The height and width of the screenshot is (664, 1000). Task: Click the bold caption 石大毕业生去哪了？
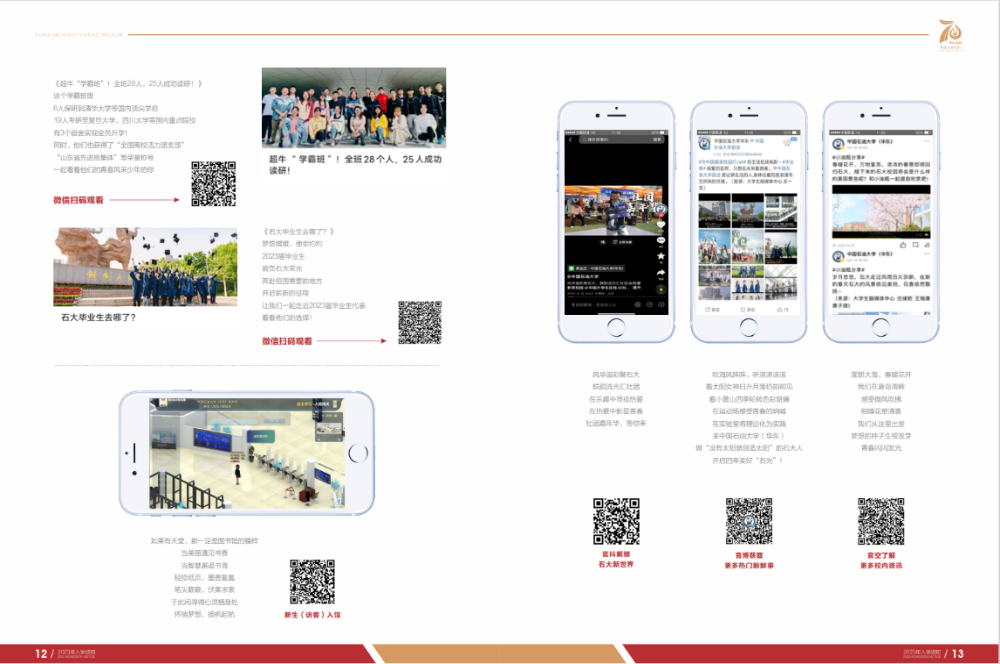click(98, 317)
